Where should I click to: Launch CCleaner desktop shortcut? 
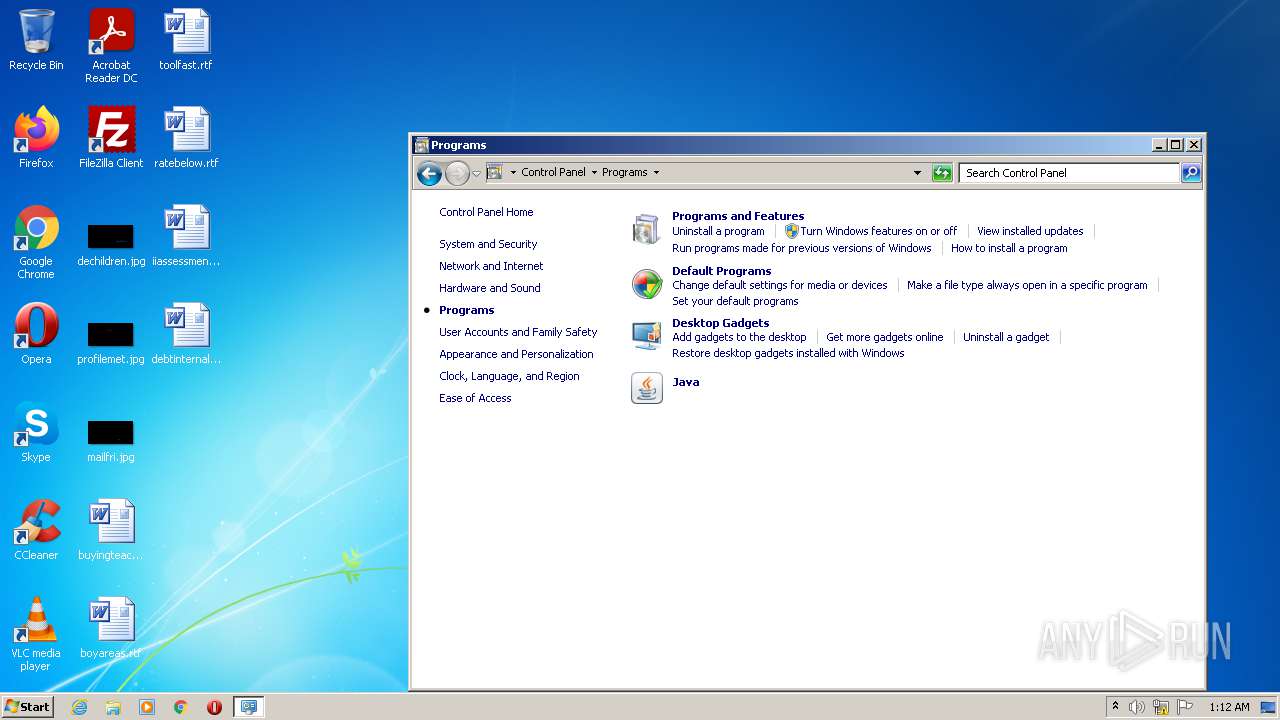click(36, 530)
